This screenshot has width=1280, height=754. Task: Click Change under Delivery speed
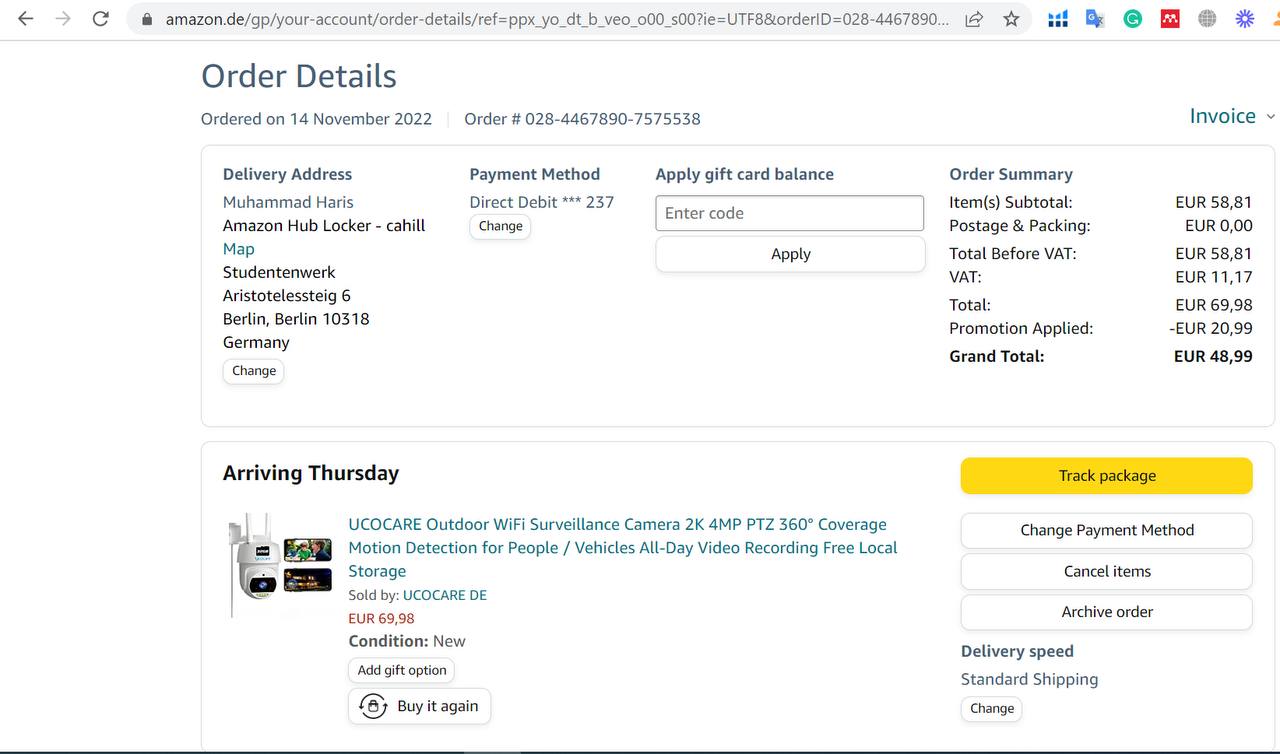(x=991, y=708)
